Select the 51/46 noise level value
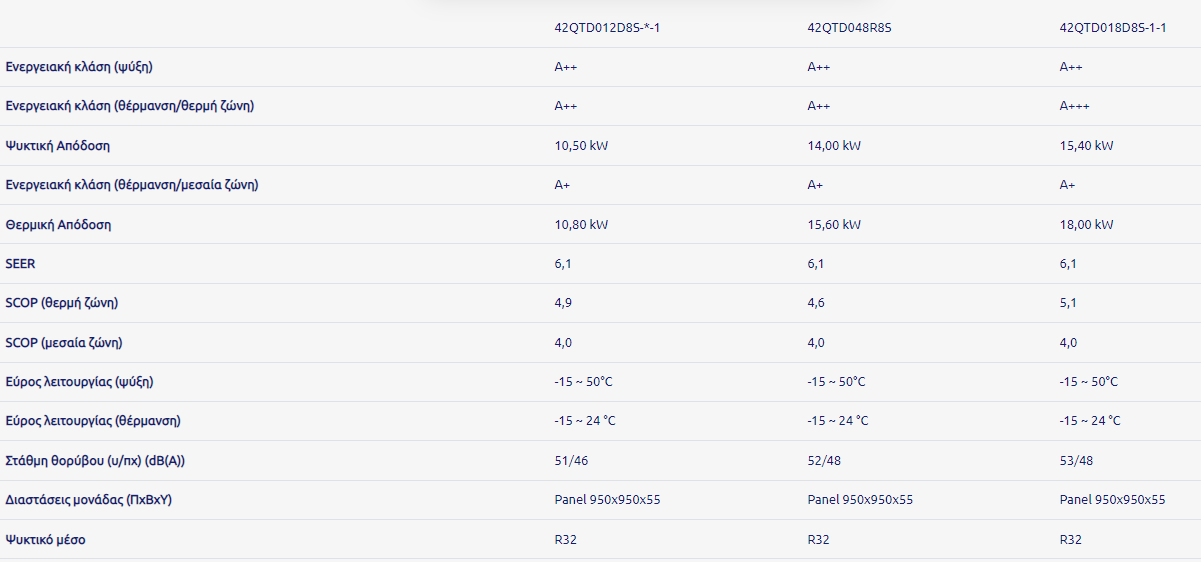The image size is (1201, 562). [x=572, y=461]
